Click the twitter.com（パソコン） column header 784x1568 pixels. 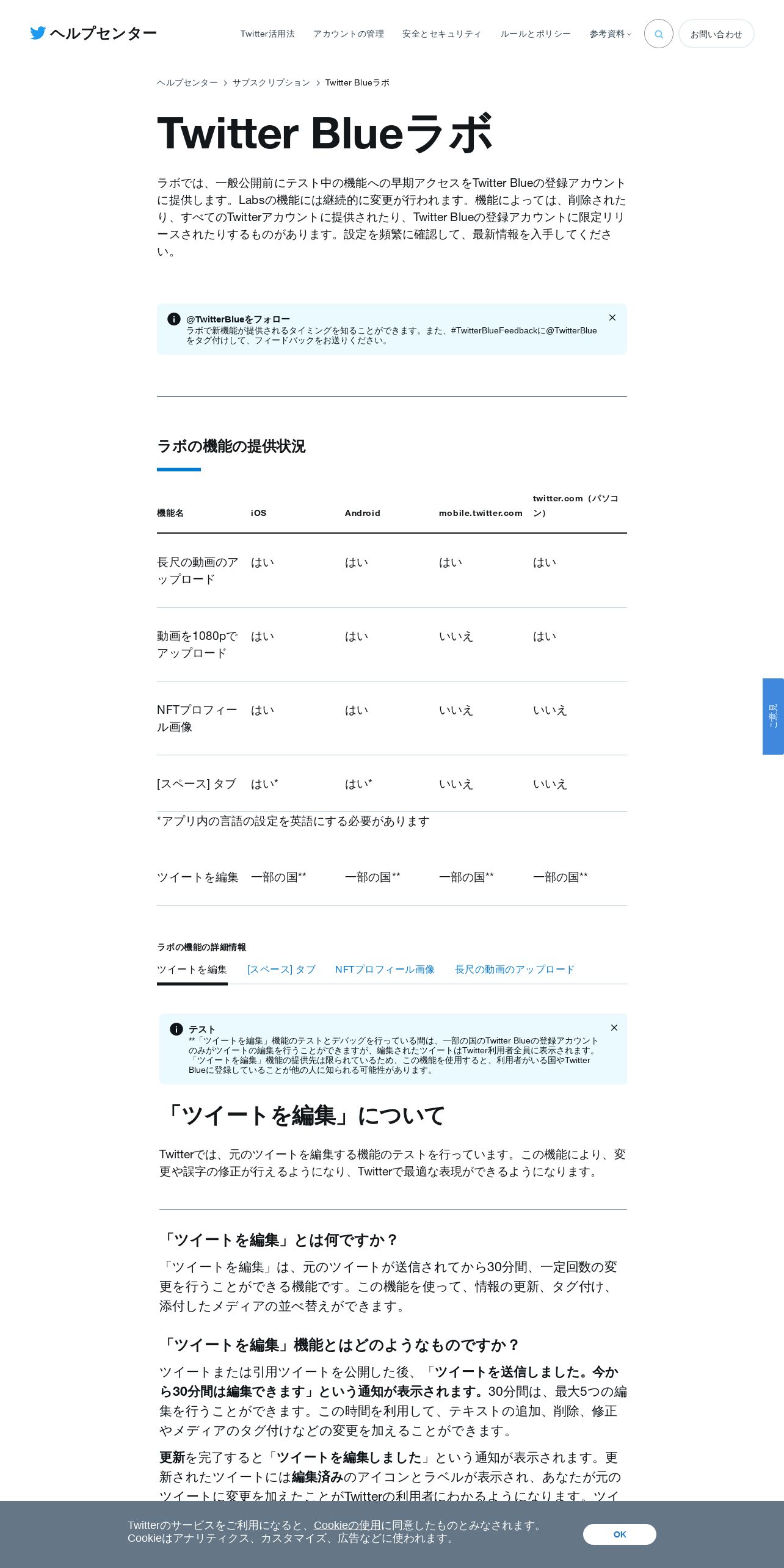pos(576,506)
